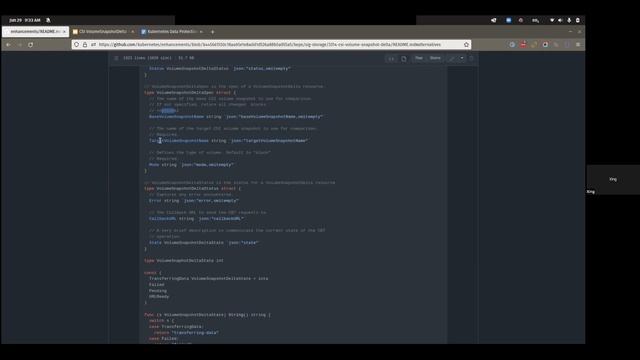
Task: Switch to the CSI VolumeSnapshotDelta tab
Action: click(102, 31)
